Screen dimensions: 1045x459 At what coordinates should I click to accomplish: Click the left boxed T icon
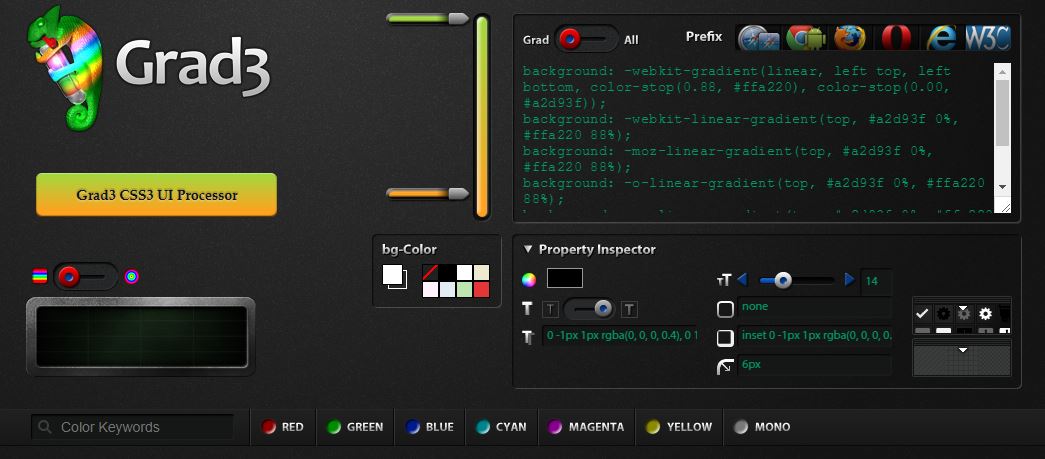[550, 309]
